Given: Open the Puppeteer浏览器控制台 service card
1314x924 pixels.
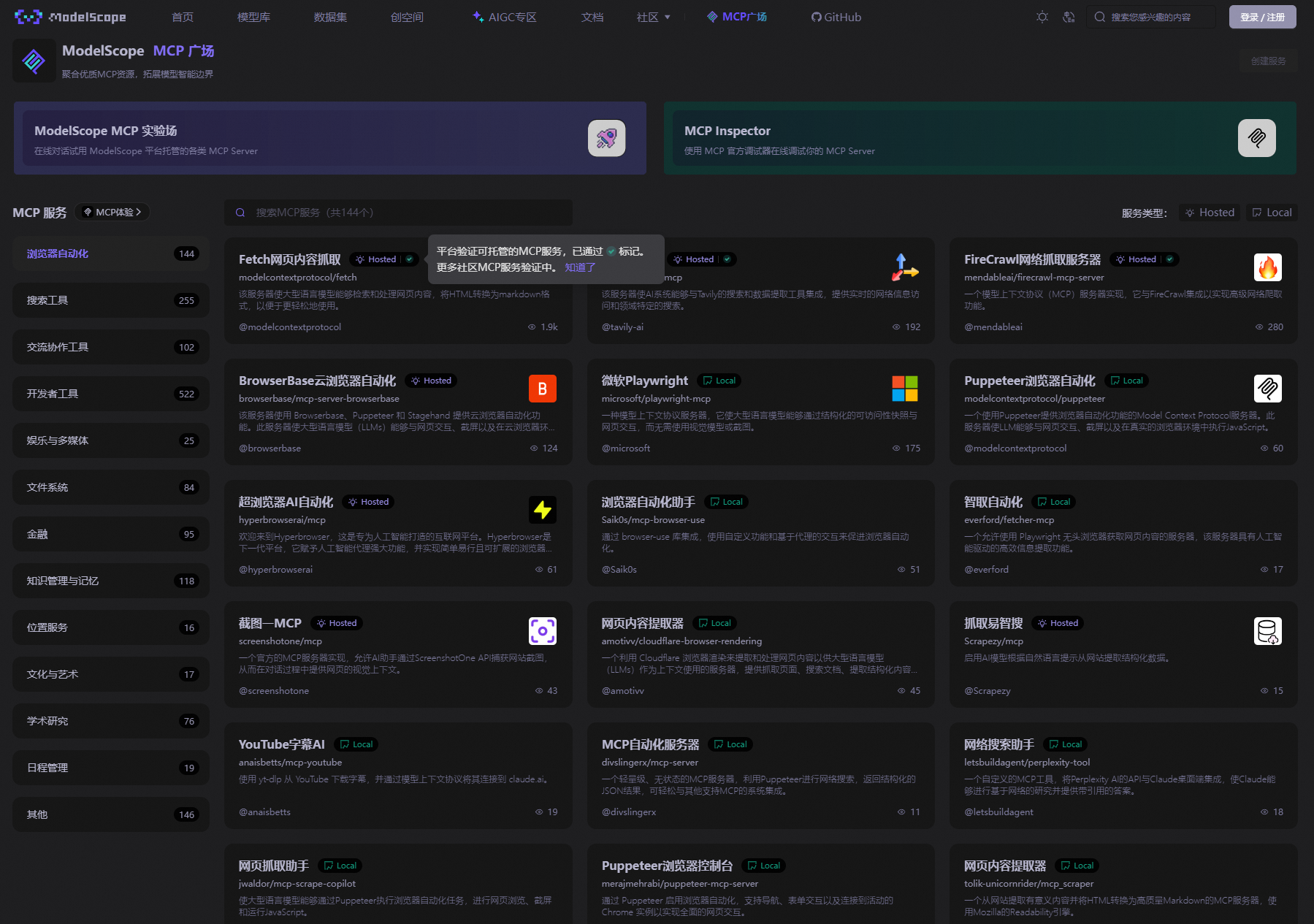Looking at the screenshot, I should [x=761, y=884].
